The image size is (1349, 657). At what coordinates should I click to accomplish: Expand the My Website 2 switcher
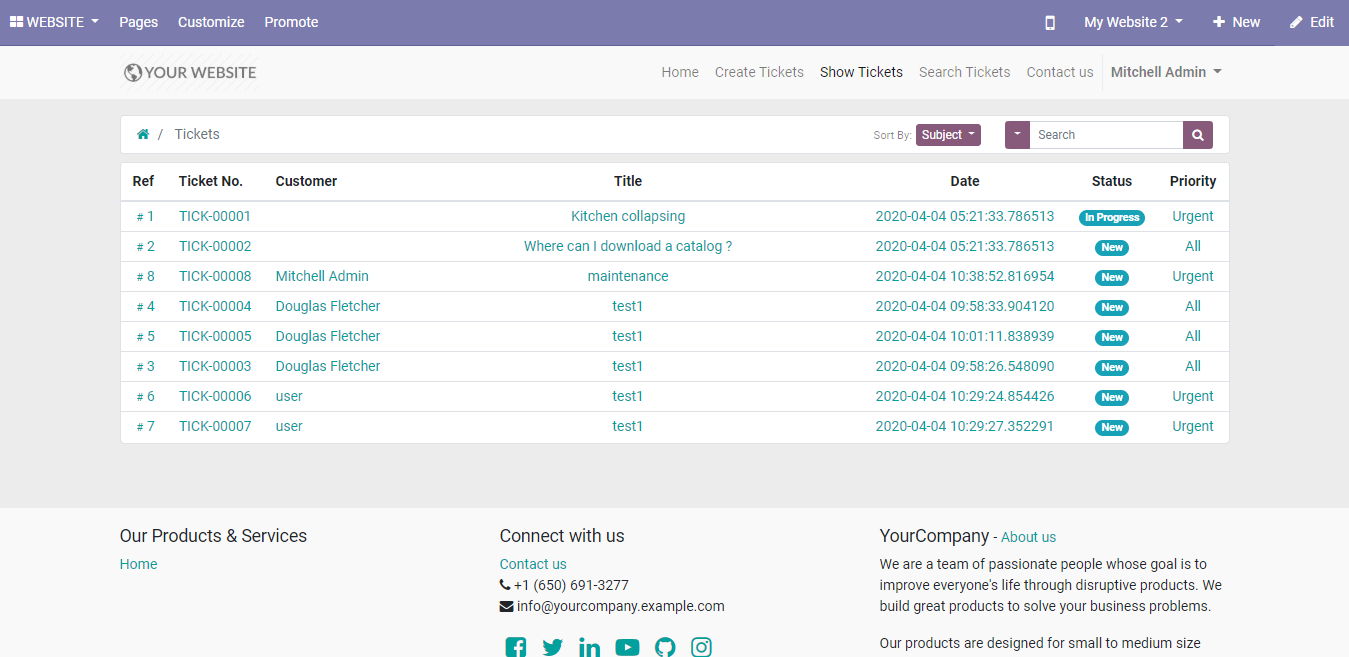click(1133, 22)
